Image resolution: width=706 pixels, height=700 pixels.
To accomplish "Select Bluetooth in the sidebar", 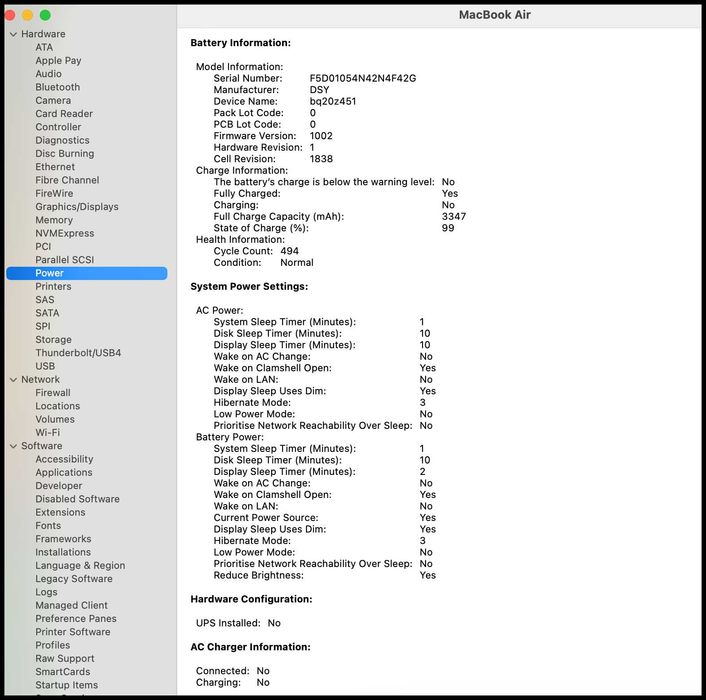I will tap(57, 87).
